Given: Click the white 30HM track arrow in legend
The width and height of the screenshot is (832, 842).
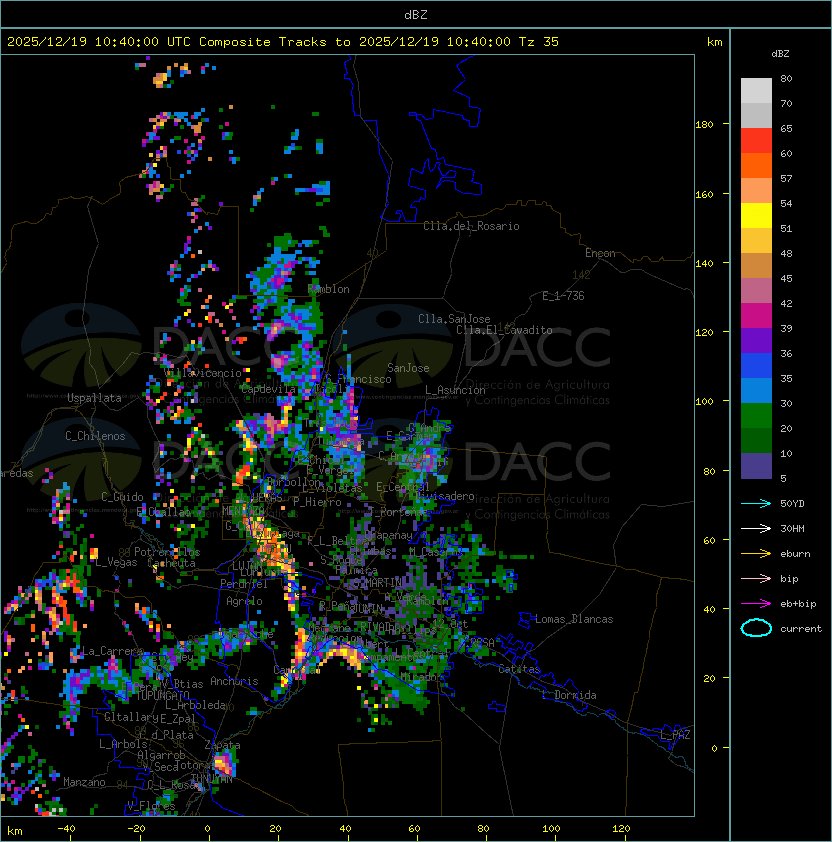Looking at the screenshot, I should [x=756, y=528].
